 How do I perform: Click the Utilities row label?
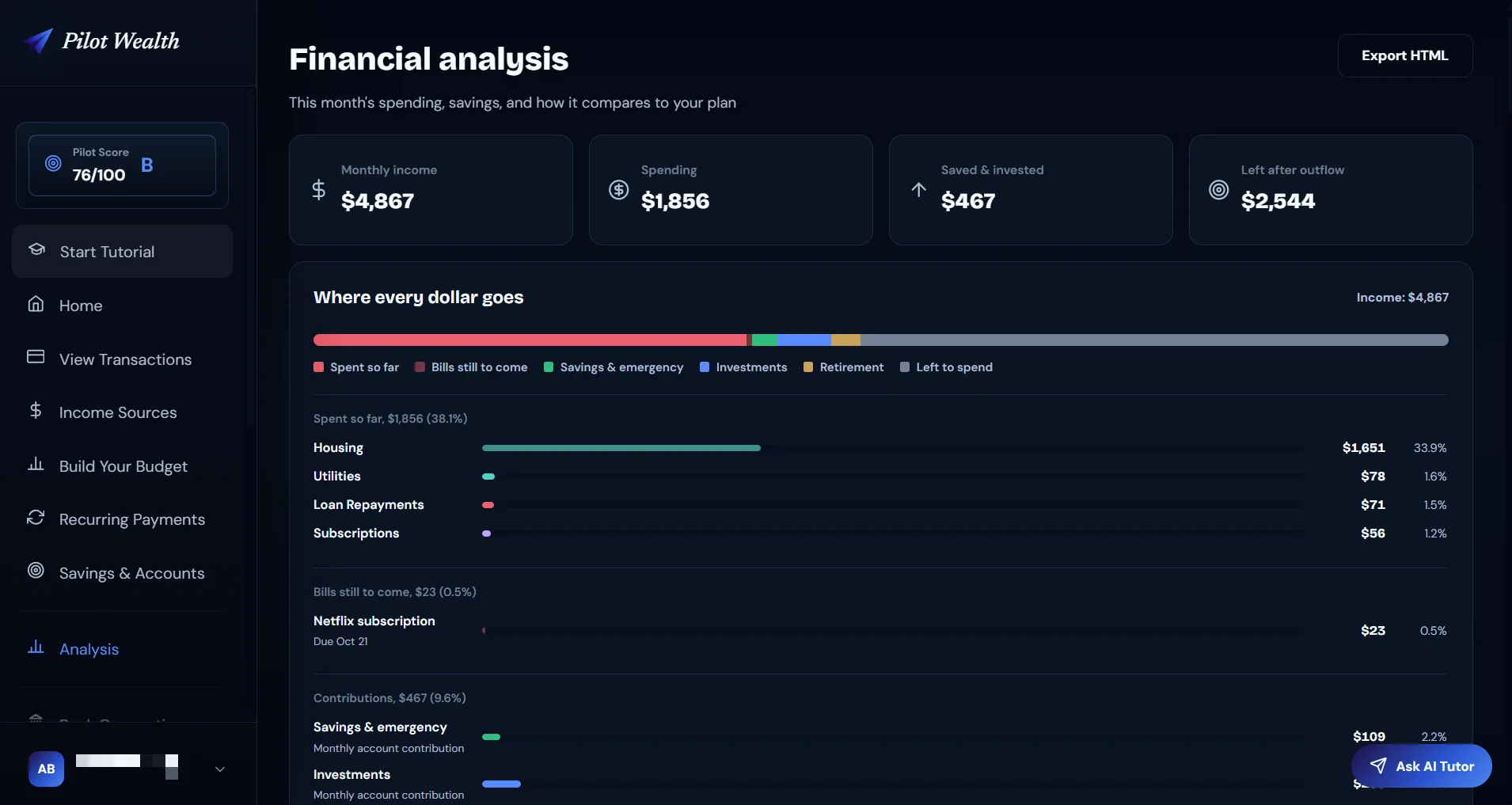pyautogui.click(x=337, y=477)
